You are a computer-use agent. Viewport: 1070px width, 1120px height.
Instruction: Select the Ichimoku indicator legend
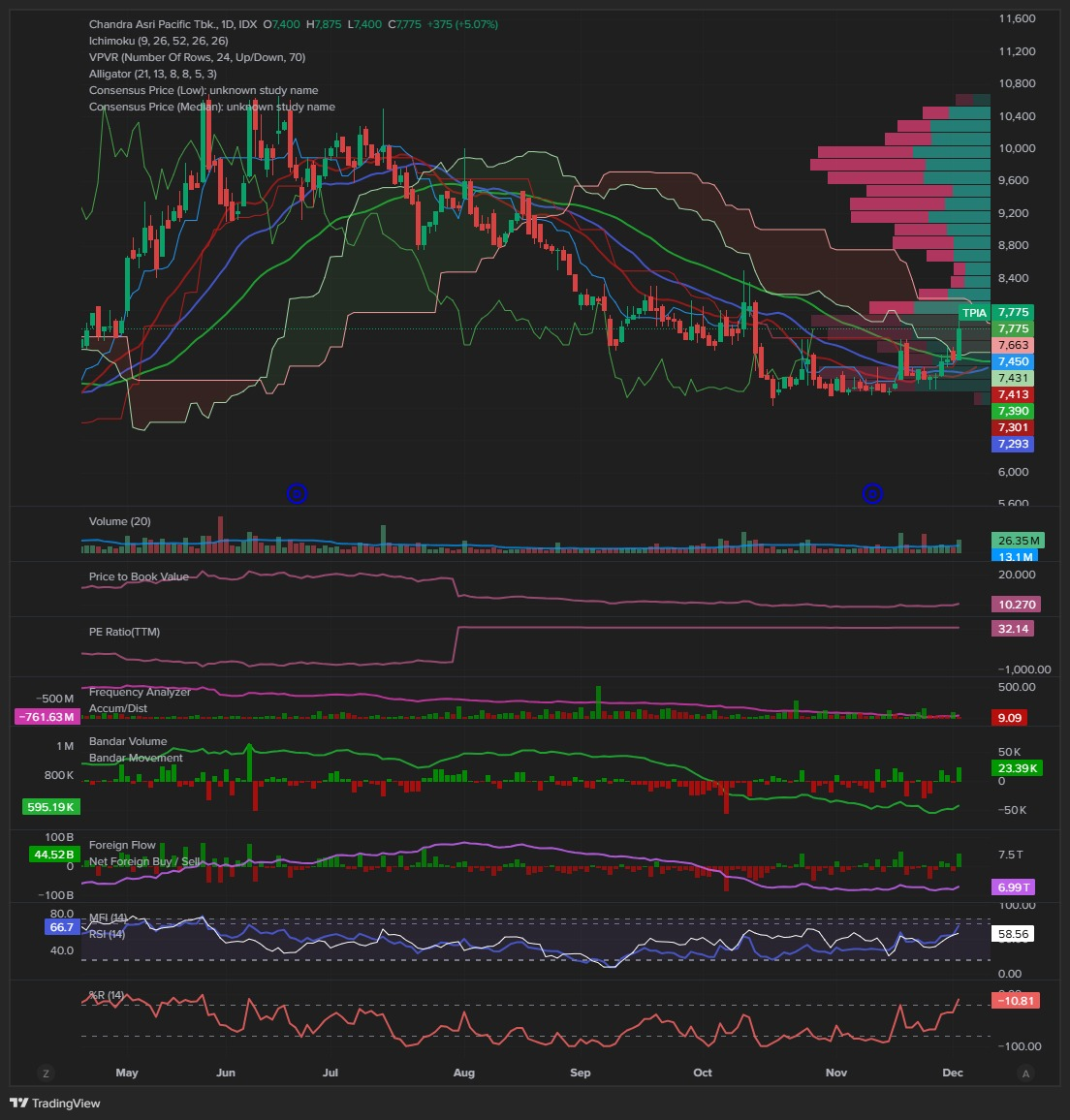158,41
